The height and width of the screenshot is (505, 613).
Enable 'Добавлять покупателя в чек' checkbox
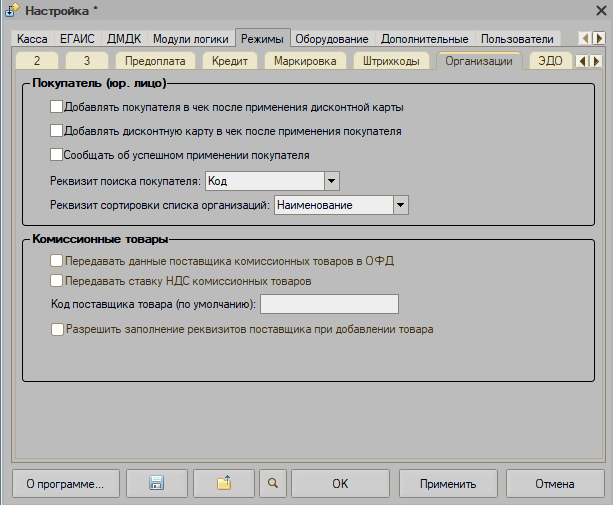pos(56,106)
